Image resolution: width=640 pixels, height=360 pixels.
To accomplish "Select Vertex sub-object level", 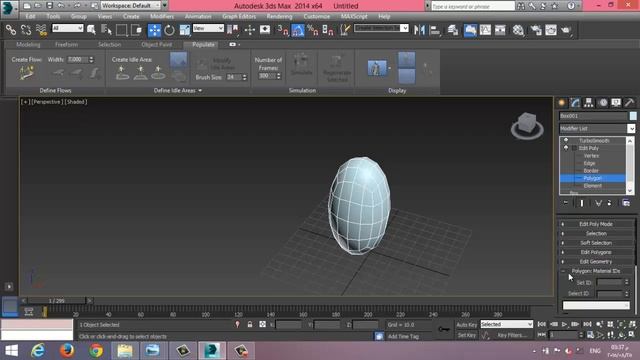I will click(x=591, y=156).
